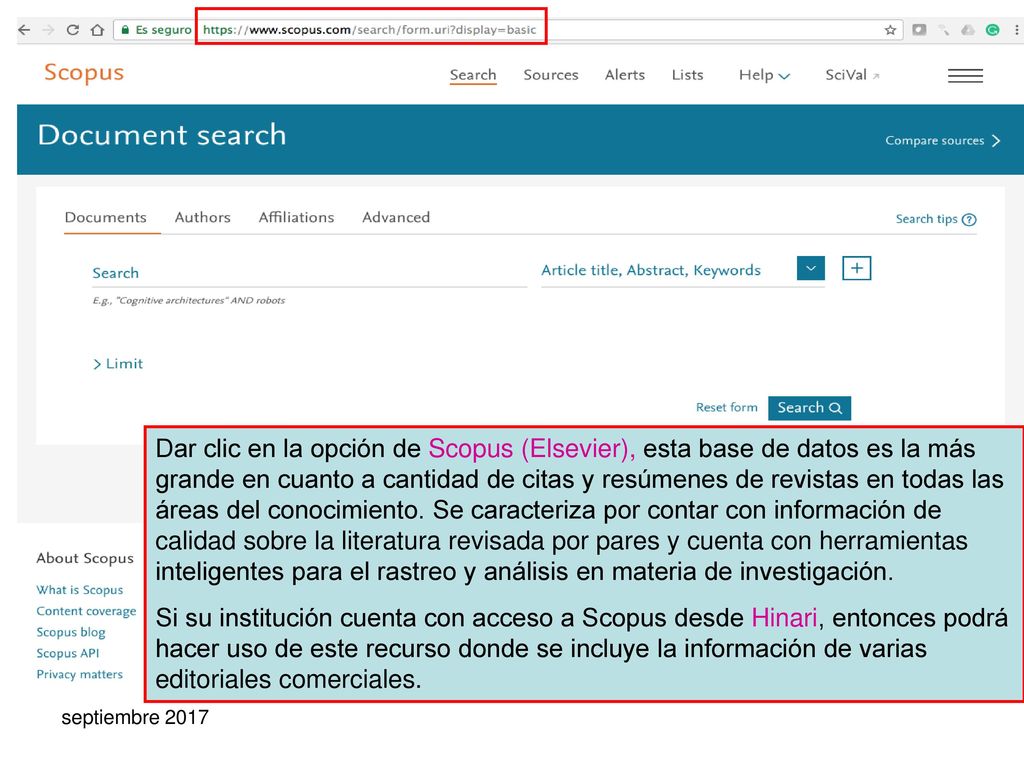Reload the page with the refresh icon
The height and width of the screenshot is (768, 1024).
point(72,30)
